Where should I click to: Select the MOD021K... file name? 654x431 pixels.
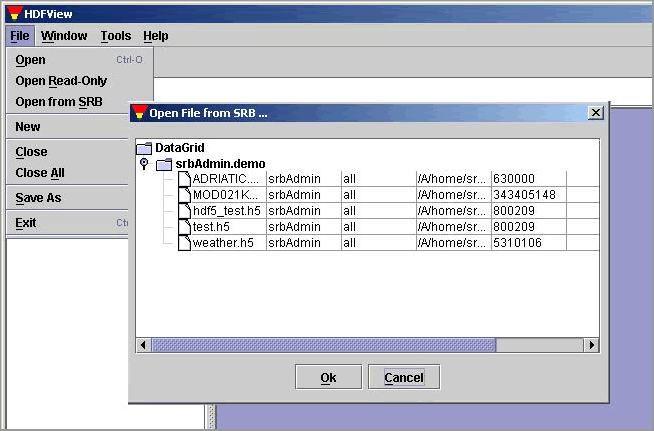(225, 195)
